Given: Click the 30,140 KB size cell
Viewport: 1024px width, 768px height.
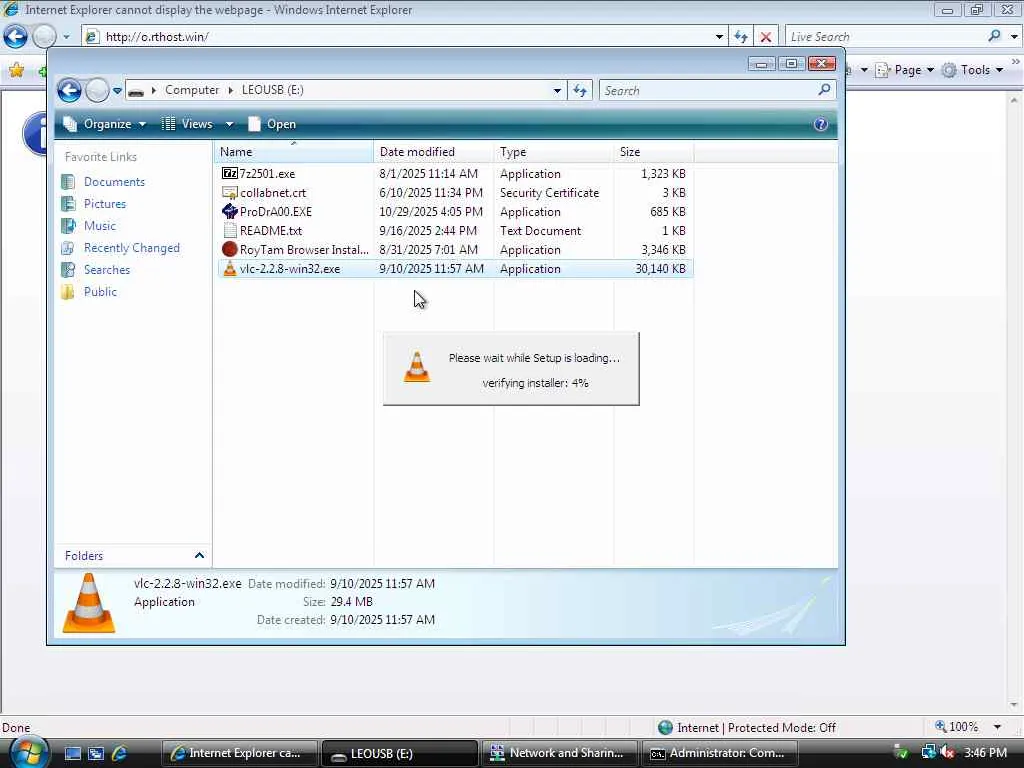Looking at the screenshot, I should (x=660, y=269).
